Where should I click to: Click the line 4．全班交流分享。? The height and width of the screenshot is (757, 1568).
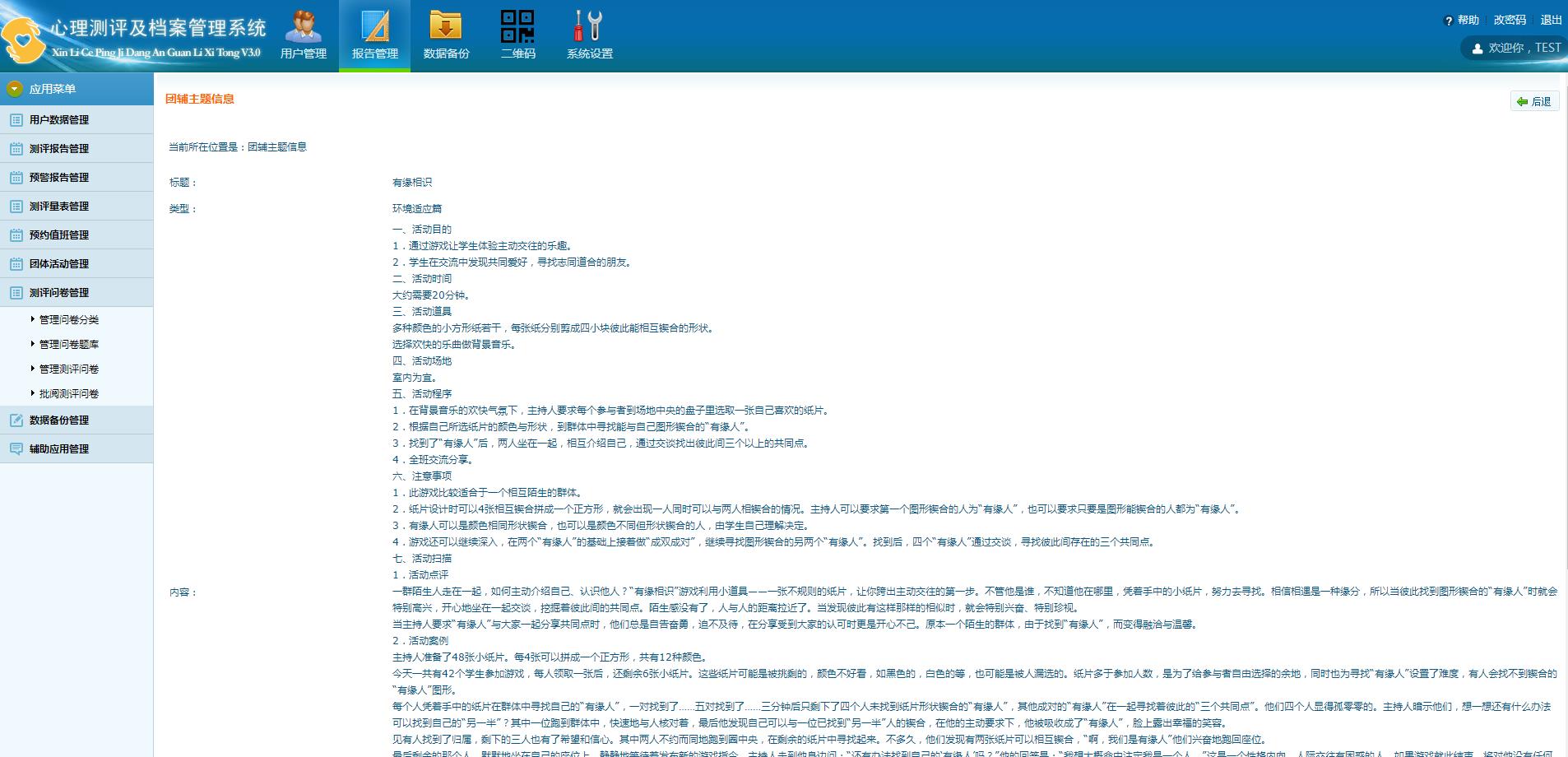(434, 460)
